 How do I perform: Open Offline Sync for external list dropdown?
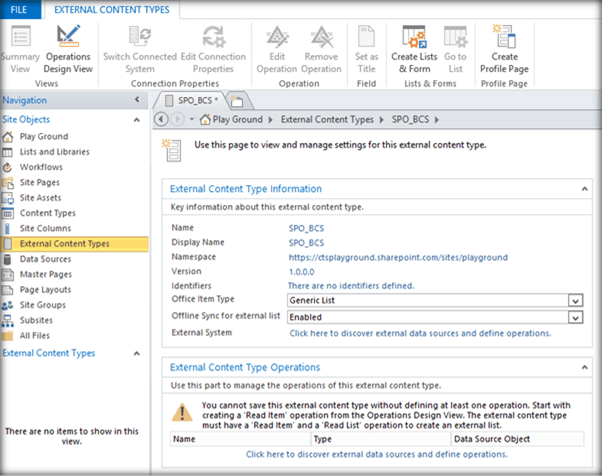(574, 317)
